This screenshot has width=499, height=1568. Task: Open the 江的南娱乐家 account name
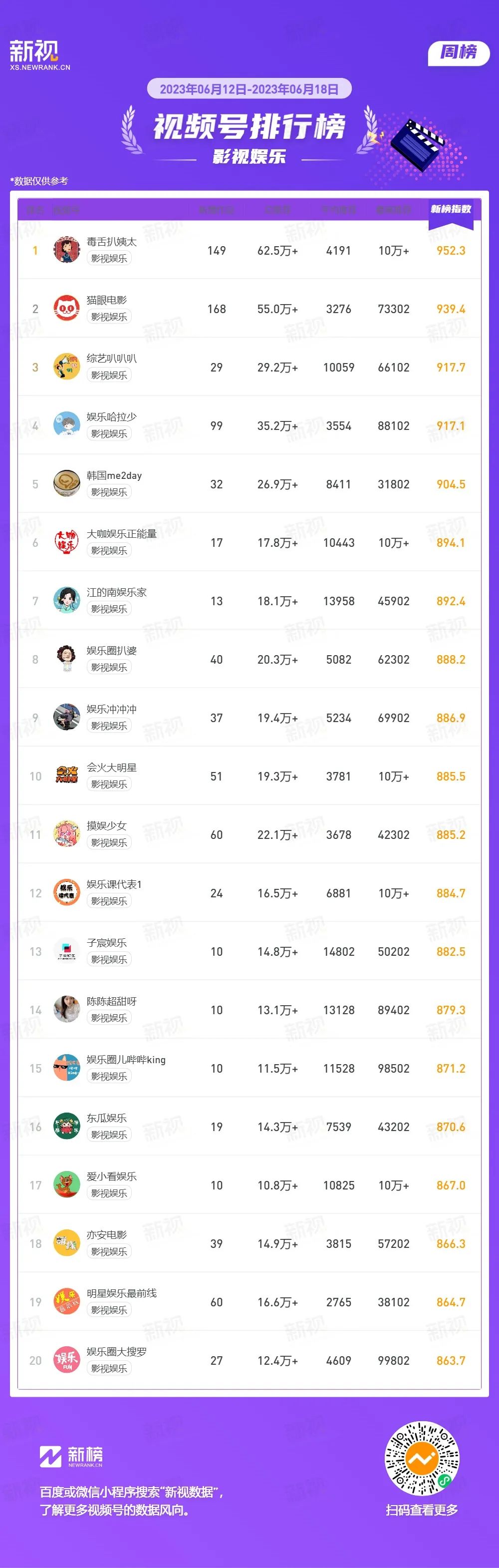(x=116, y=592)
